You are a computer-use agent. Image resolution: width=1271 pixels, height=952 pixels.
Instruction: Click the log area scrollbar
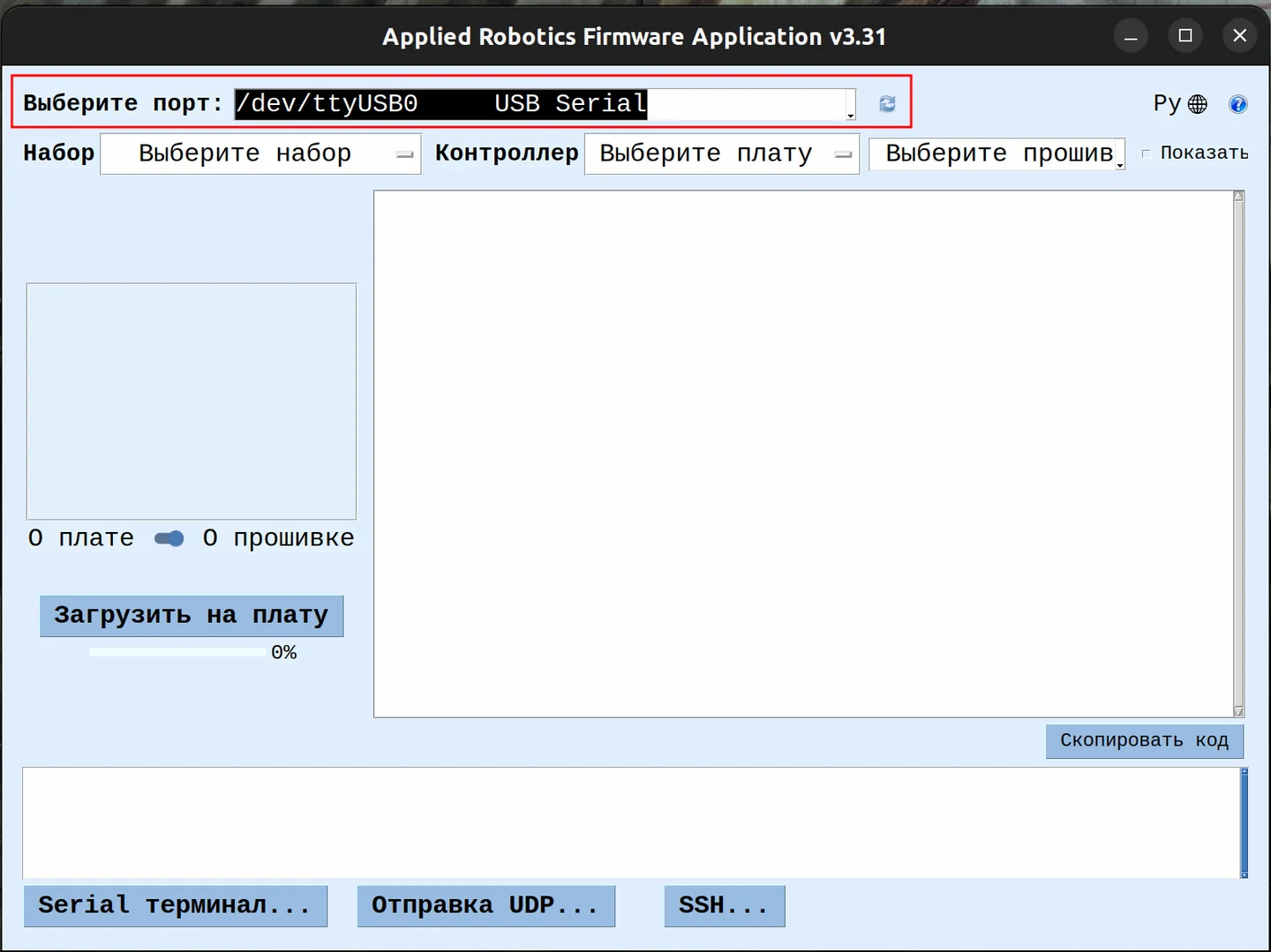1245,822
